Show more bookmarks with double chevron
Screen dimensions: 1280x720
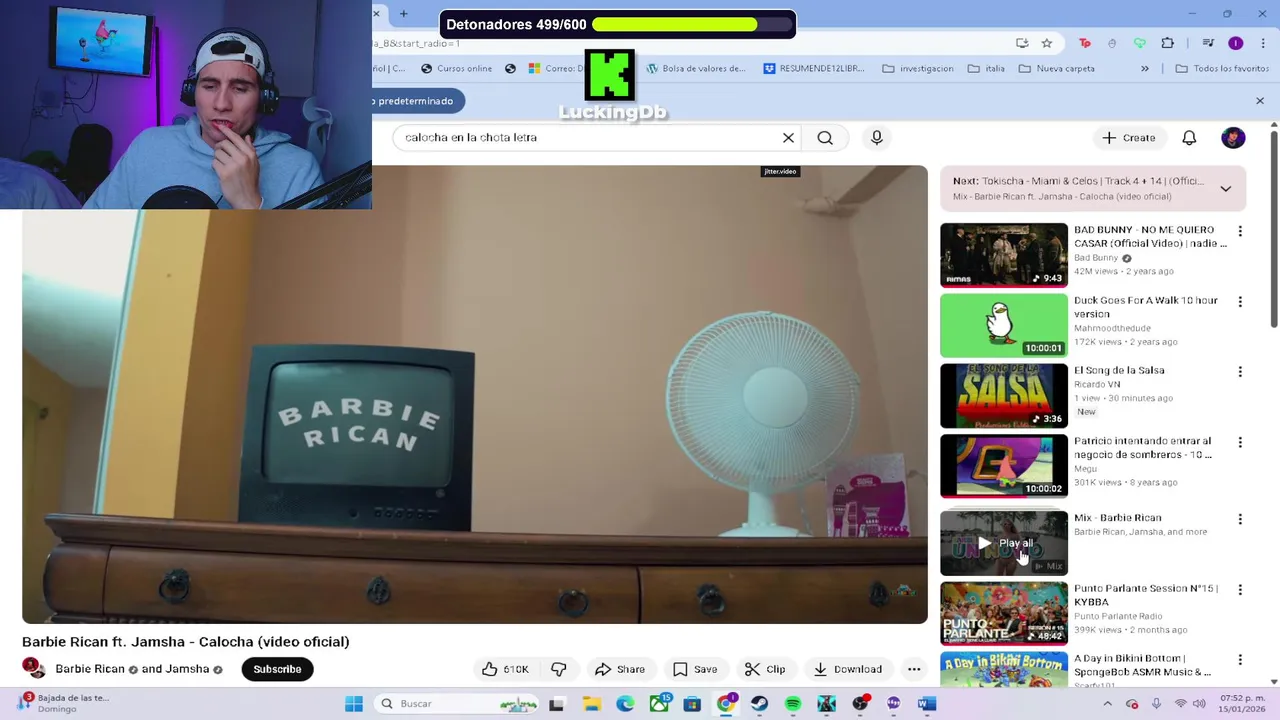[1145, 69]
